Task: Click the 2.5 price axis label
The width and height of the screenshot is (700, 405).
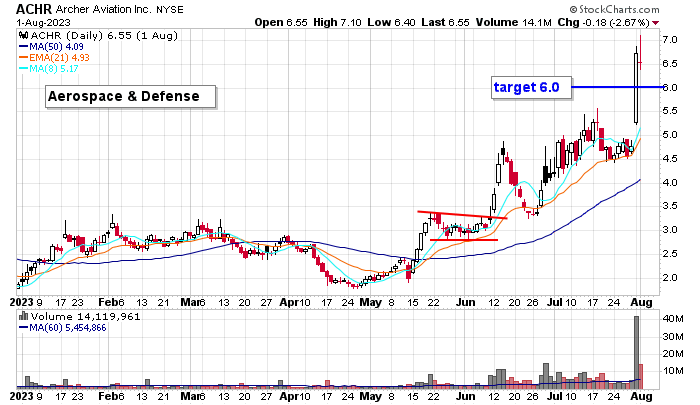Action: pyautogui.click(x=670, y=254)
